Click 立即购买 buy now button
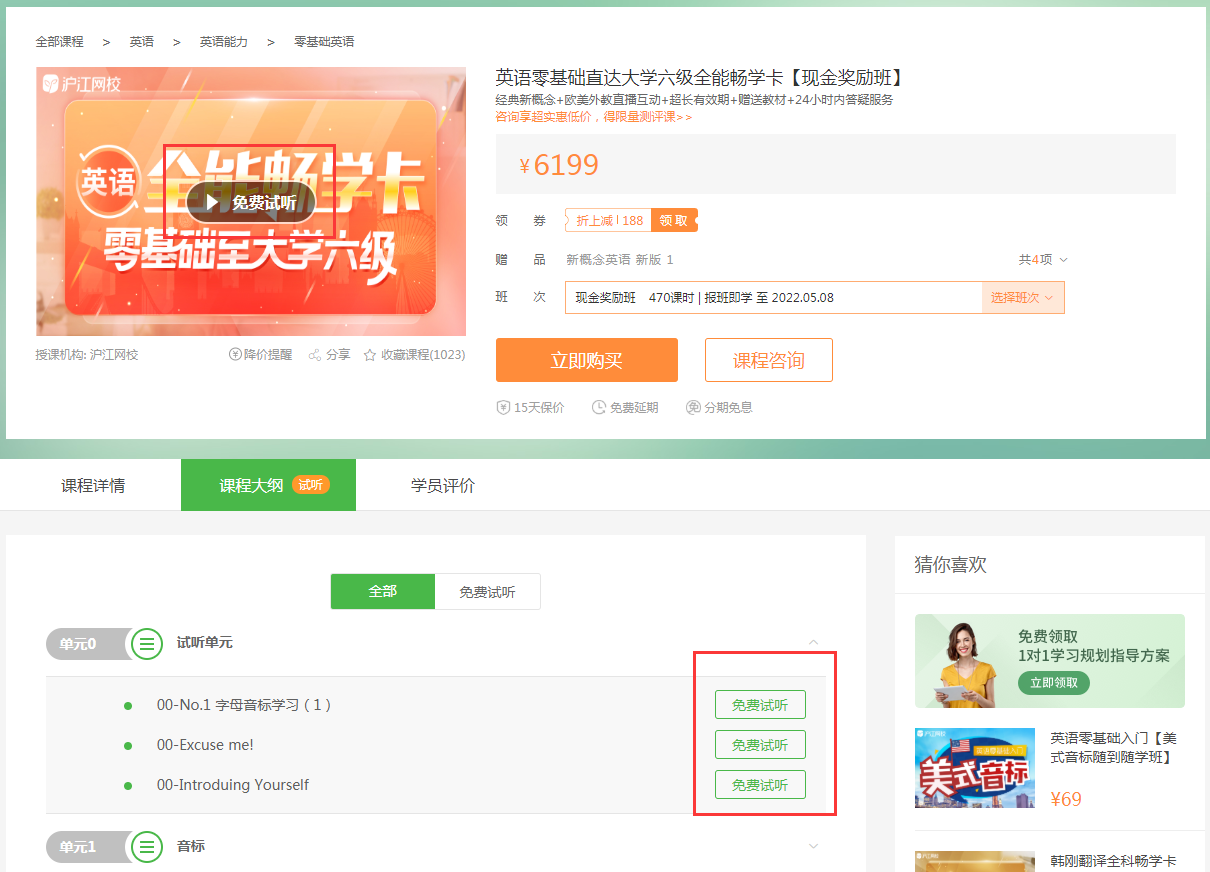The height and width of the screenshot is (872, 1210). tap(586, 360)
